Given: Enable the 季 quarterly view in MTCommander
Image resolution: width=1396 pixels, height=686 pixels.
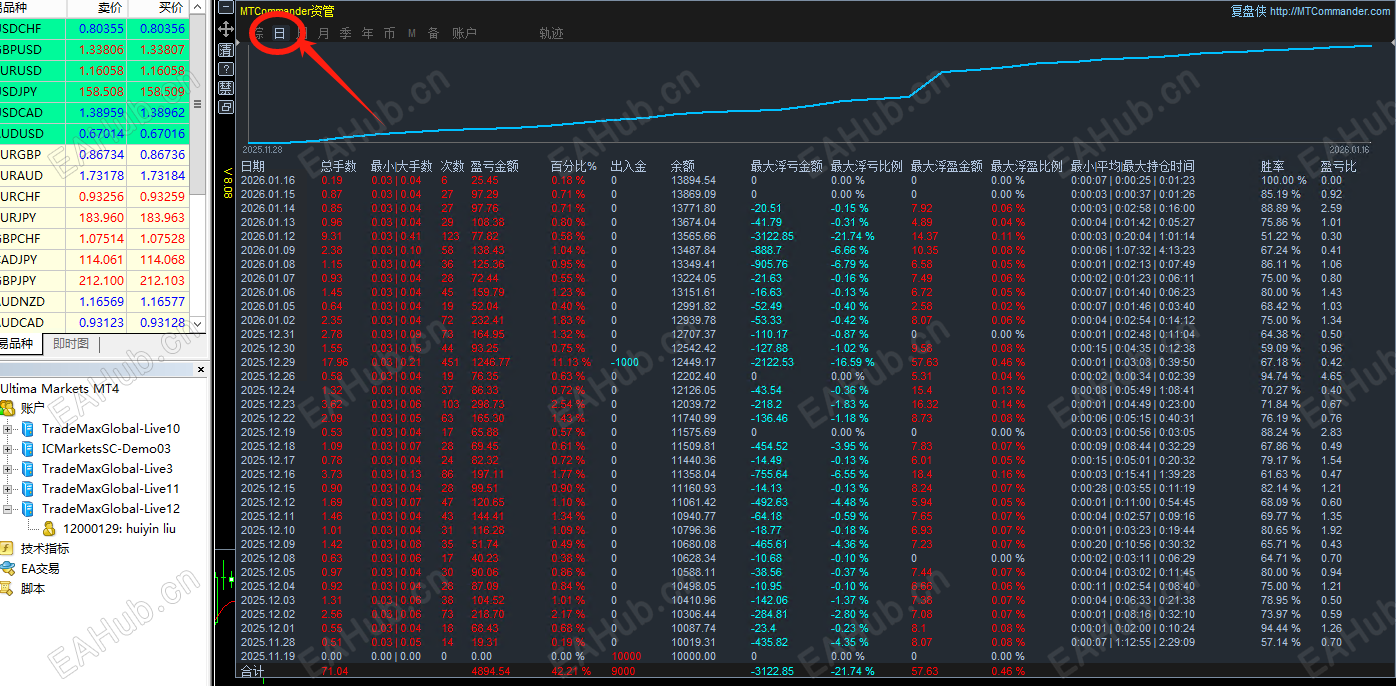Looking at the screenshot, I should click(345, 32).
